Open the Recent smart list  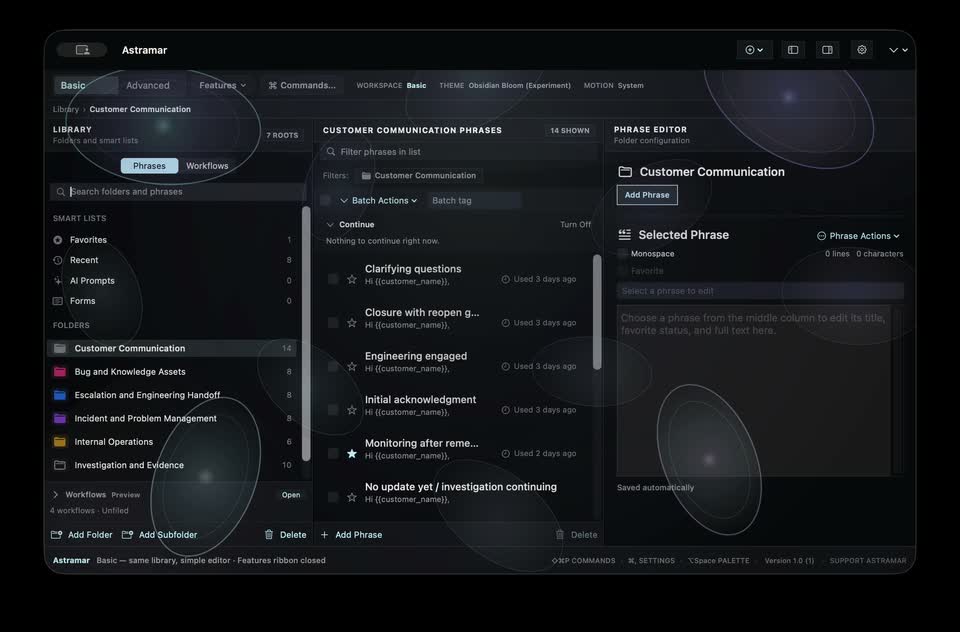[172, 260]
